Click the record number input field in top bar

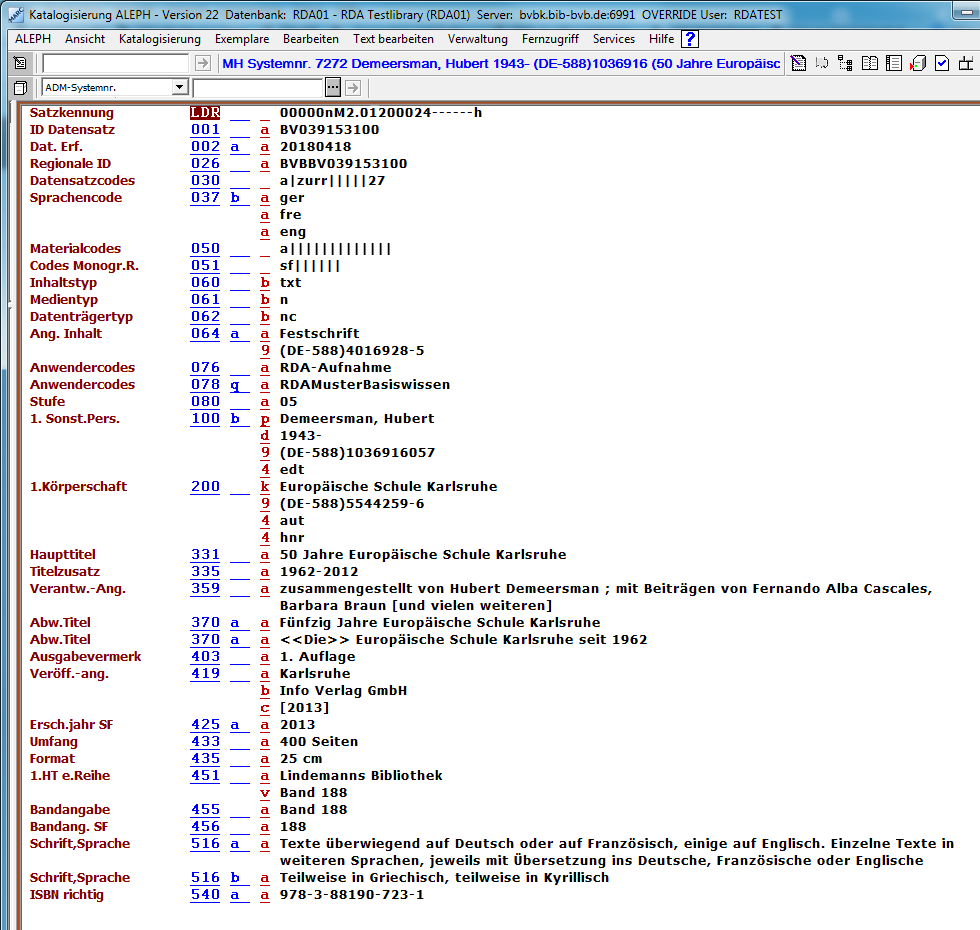pyautogui.click(x=115, y=63)
